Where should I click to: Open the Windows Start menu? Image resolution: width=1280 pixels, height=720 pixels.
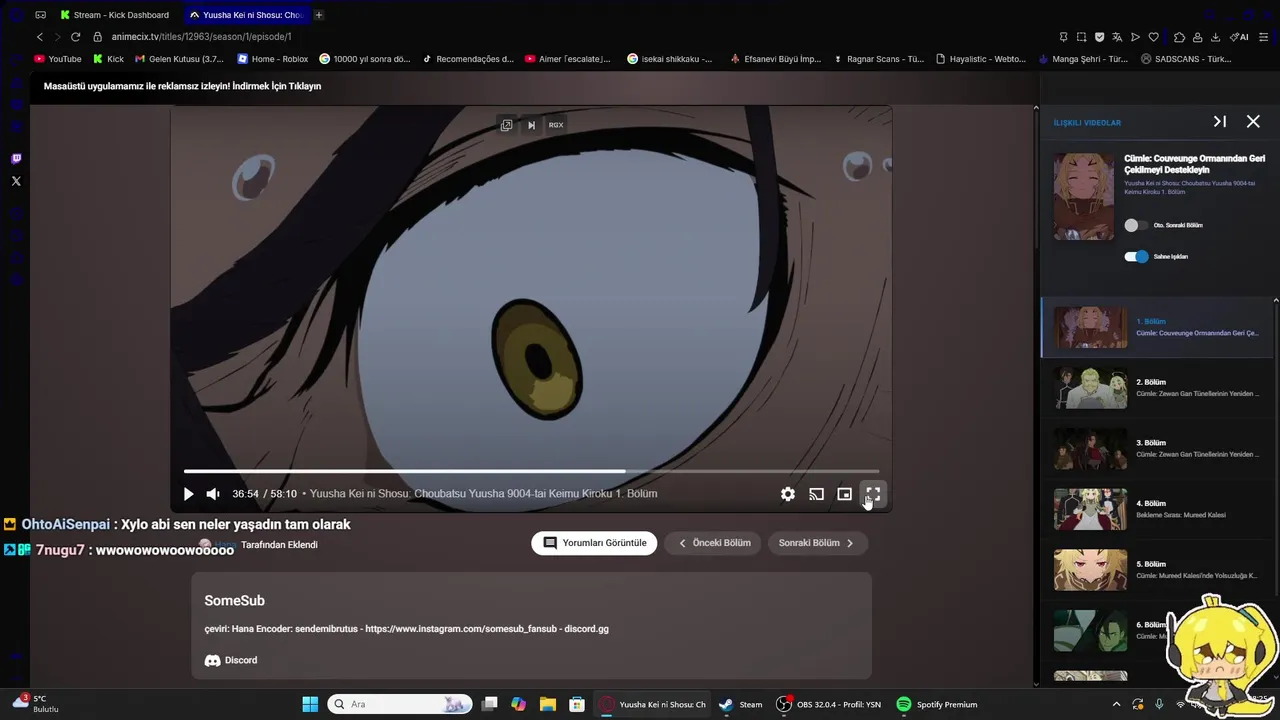[310, 704]
